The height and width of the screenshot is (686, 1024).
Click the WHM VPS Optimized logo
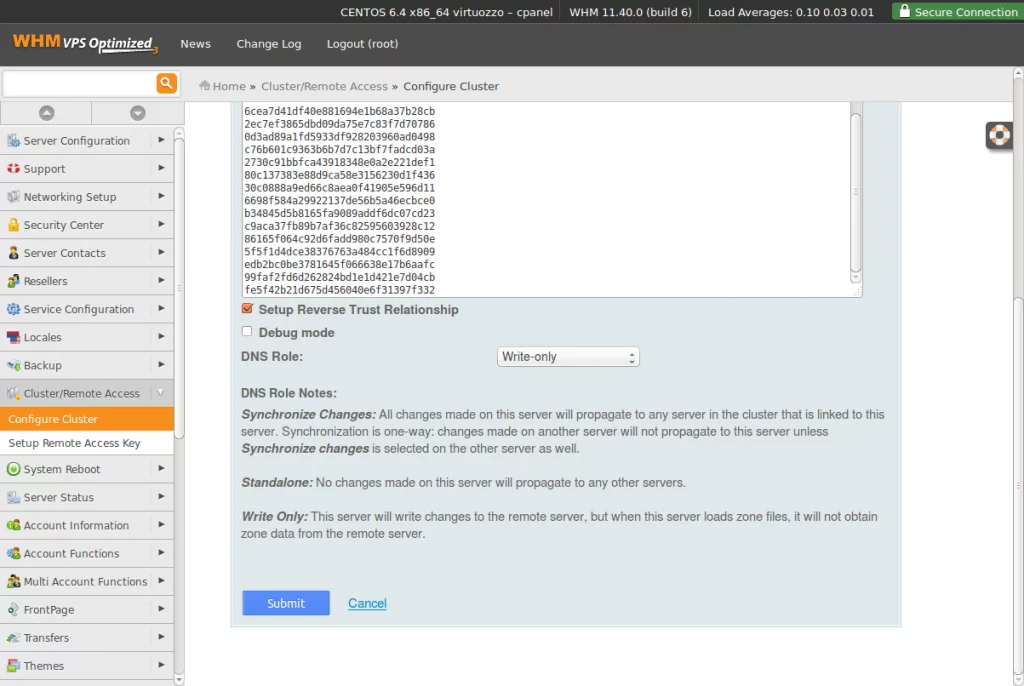[x=85, y=44]
